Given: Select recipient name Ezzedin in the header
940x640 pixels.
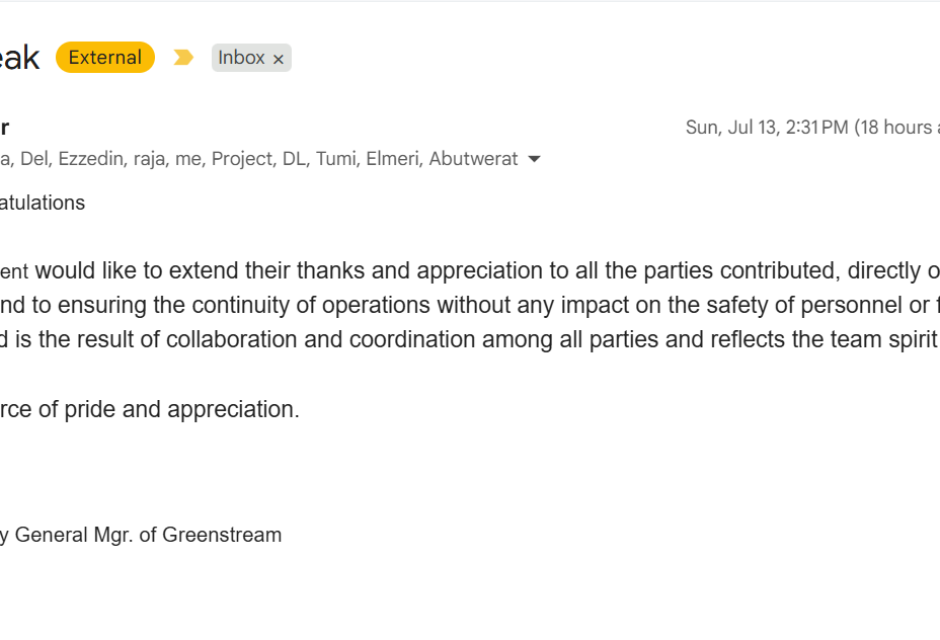Looking at the screenshot, I should click(x=91, y=159).
